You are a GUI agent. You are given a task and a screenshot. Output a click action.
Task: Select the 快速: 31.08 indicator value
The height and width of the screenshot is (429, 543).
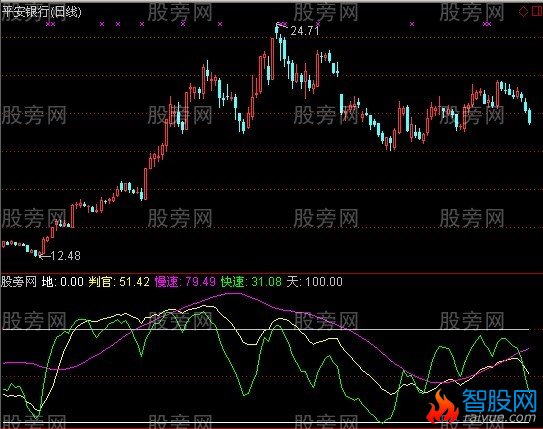[x=251, y=281]
